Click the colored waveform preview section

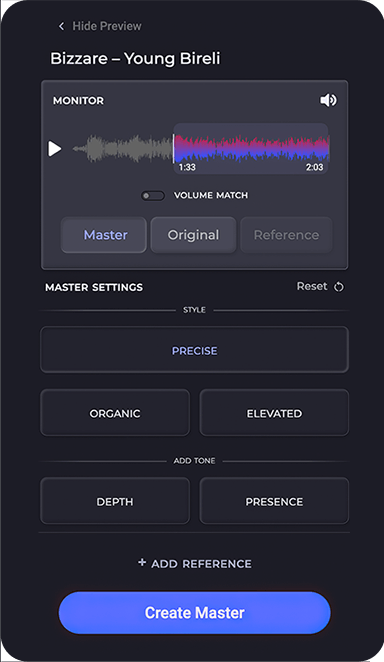pos(251,149)
